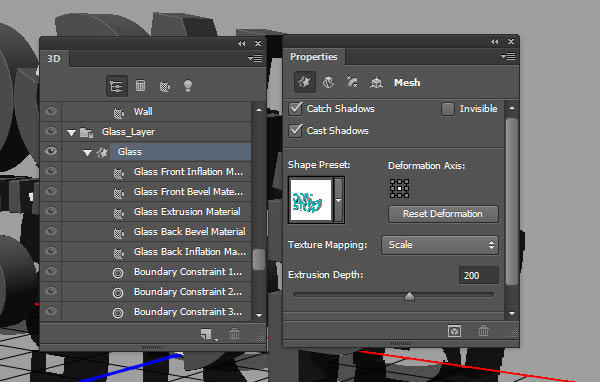The height and width of the screenshot is (382, 600).
Task: Click the trash icon in Properties panel
Action: tap(483, 330)
